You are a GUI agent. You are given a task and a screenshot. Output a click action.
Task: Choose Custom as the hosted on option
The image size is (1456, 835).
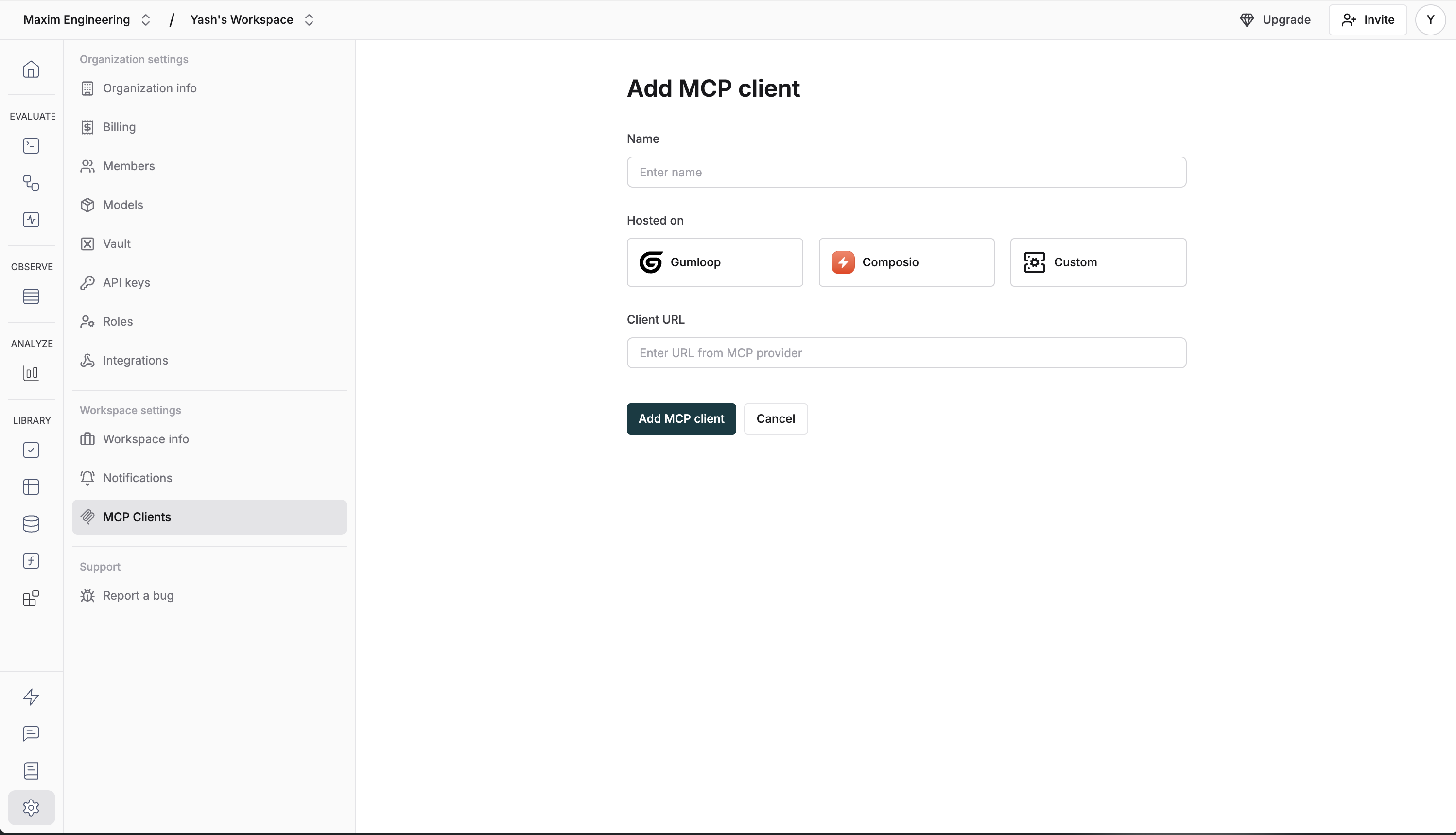(1097, 262)
